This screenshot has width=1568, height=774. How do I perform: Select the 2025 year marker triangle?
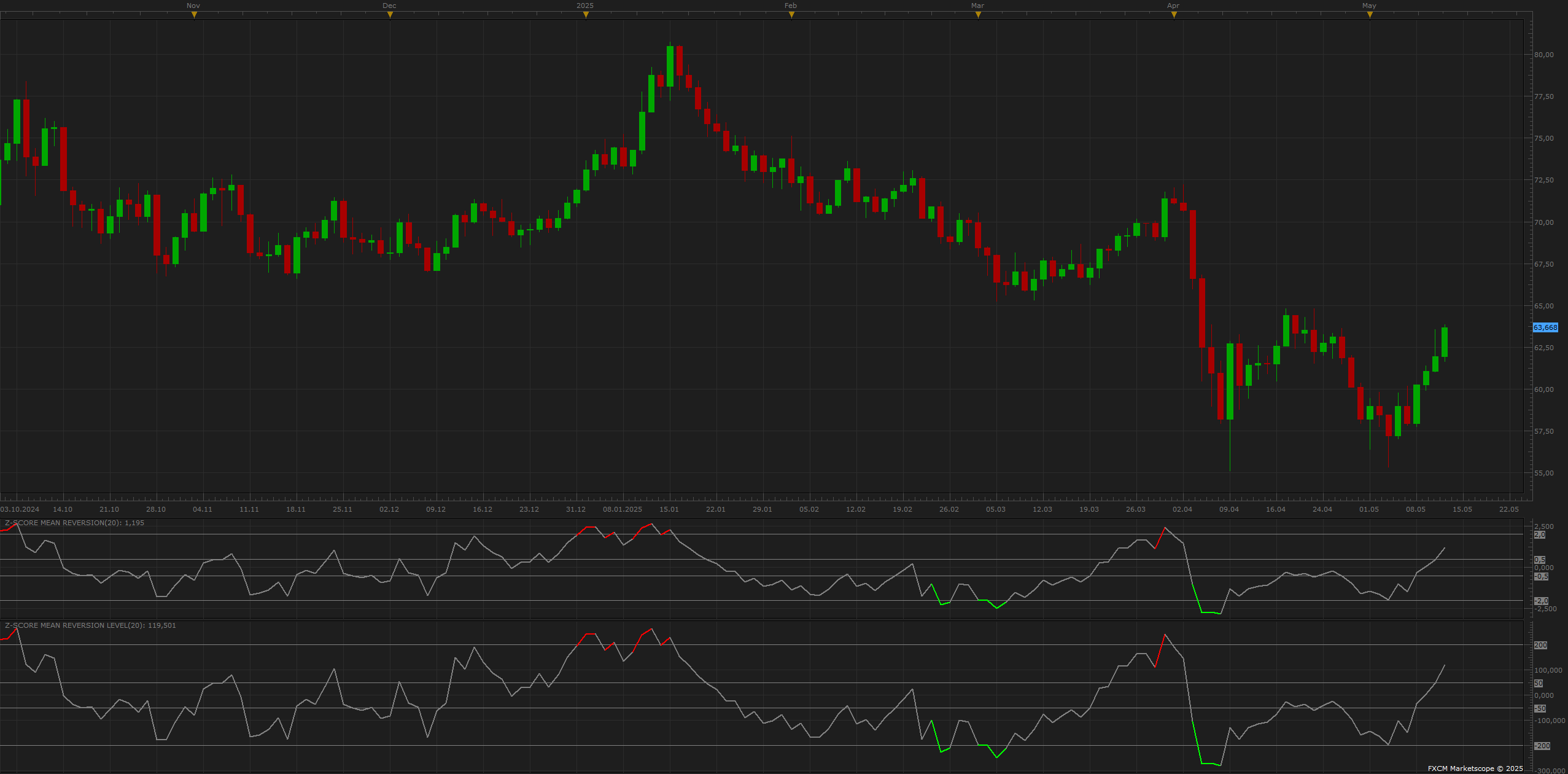click(586, 15)
